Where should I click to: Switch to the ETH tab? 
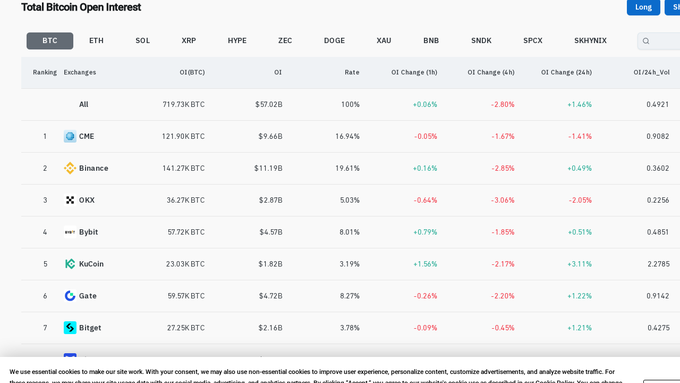coord(96,41)
